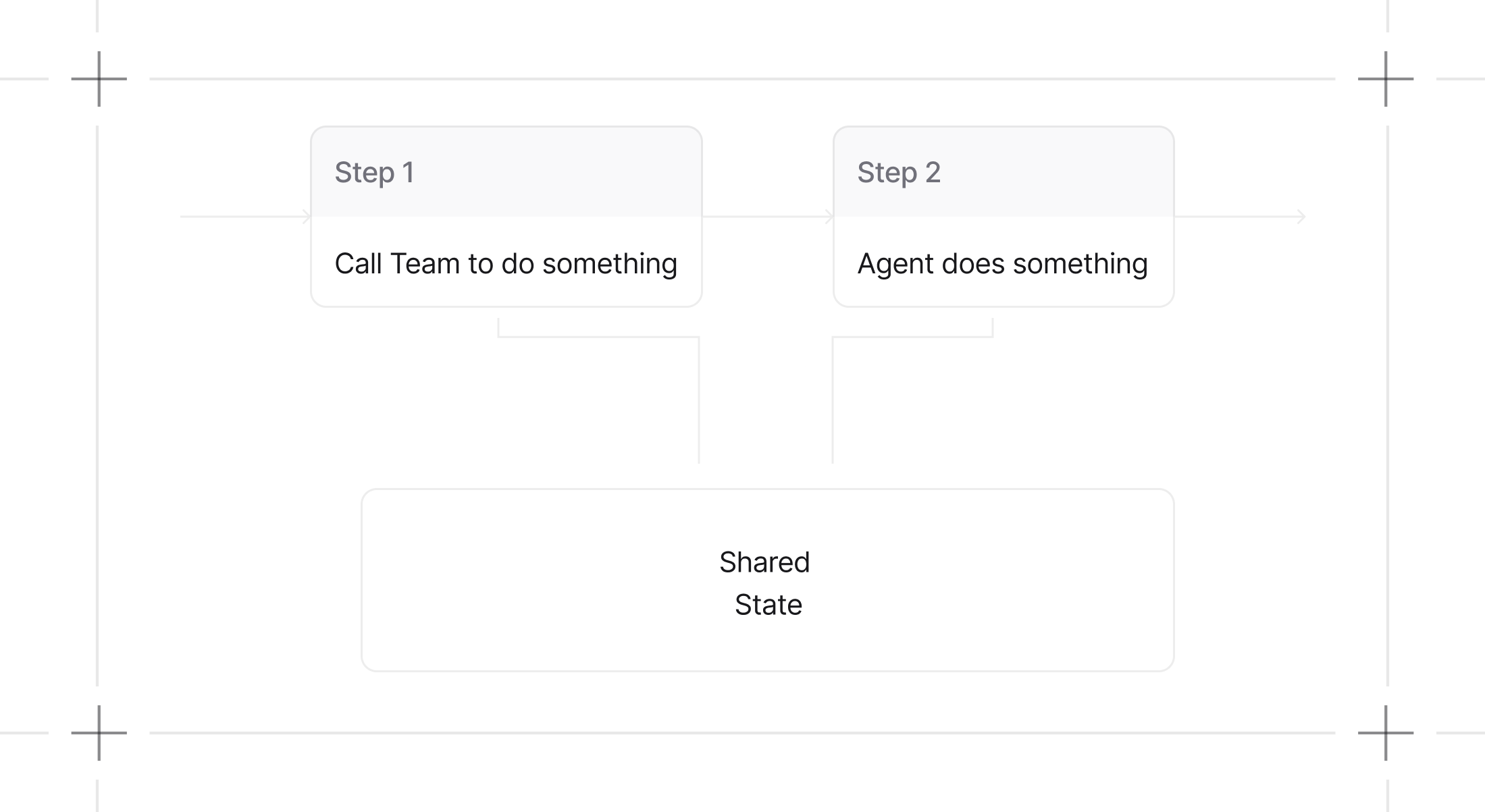Click the bottom-left crosshair marker
This screenshot has width=1485, height=812.
pyautogui.click(x=99, y=733)
